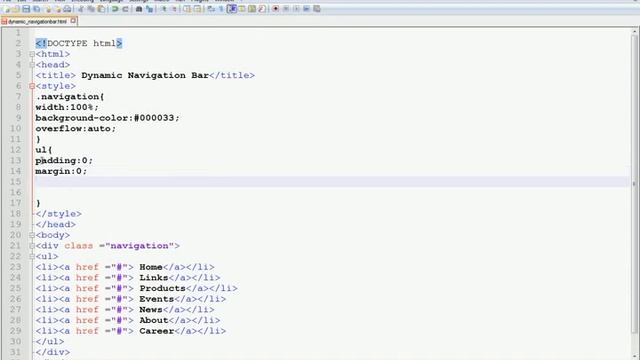Click the 'padding:0;' line

pyautogui.click(x=64, y=161)
